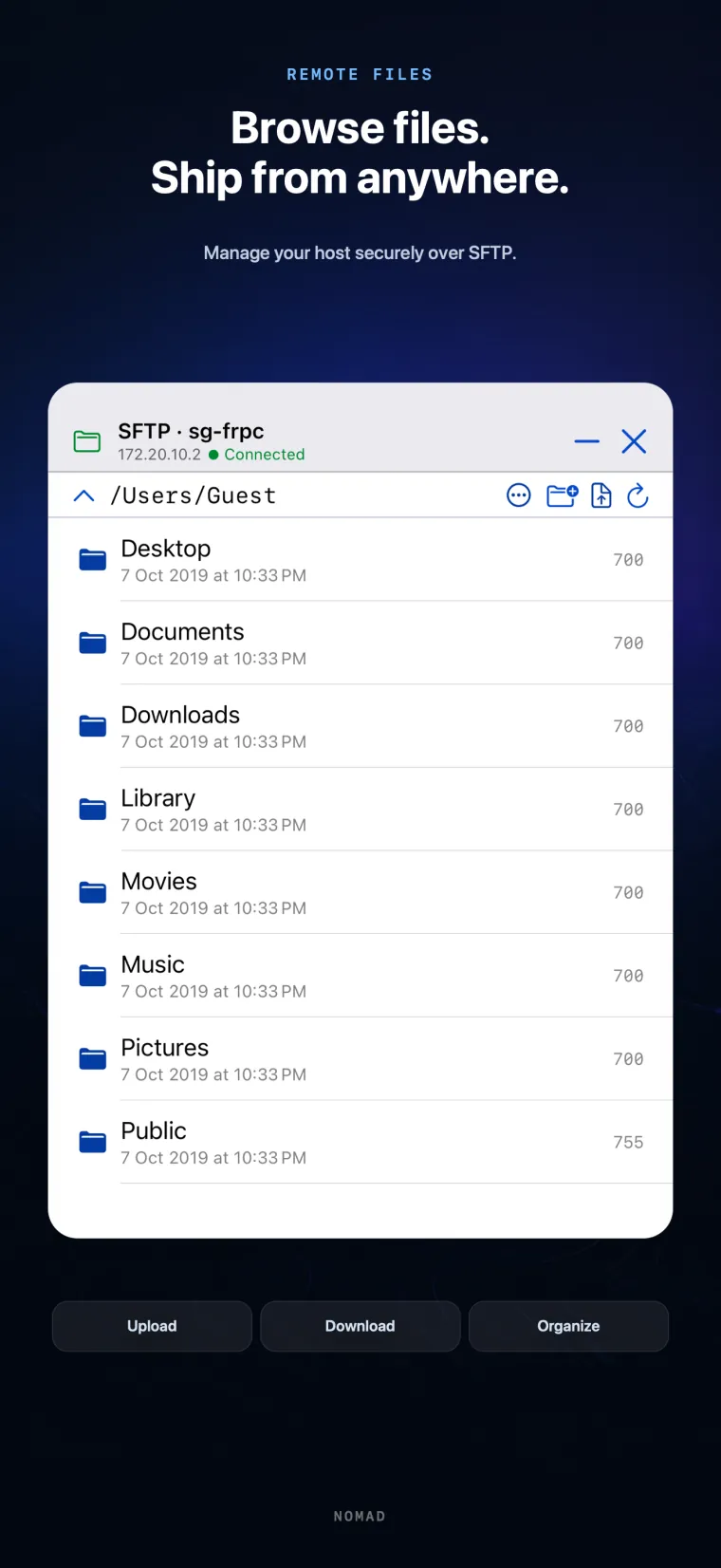721x1568 pixels.
Task: Click the modified date under Library
Action: click(213, 825)
